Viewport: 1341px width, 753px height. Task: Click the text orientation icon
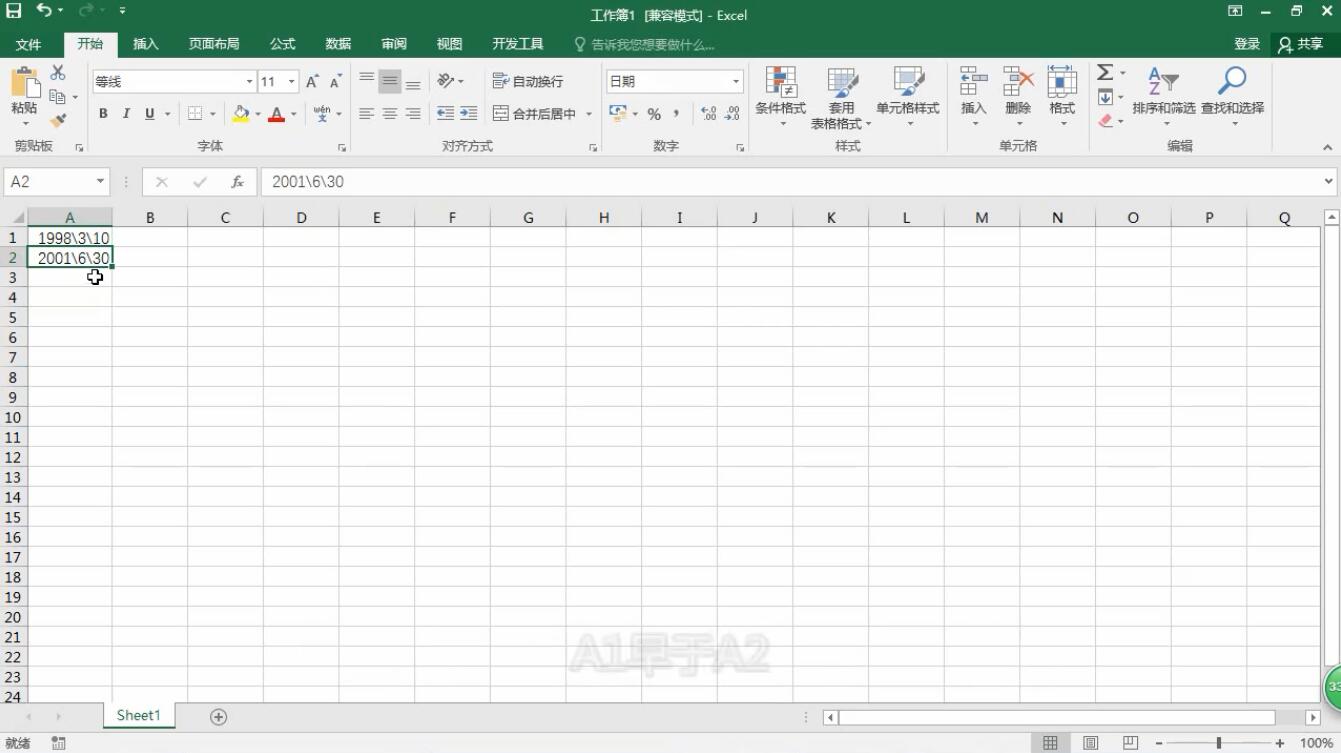coord(445,81)
